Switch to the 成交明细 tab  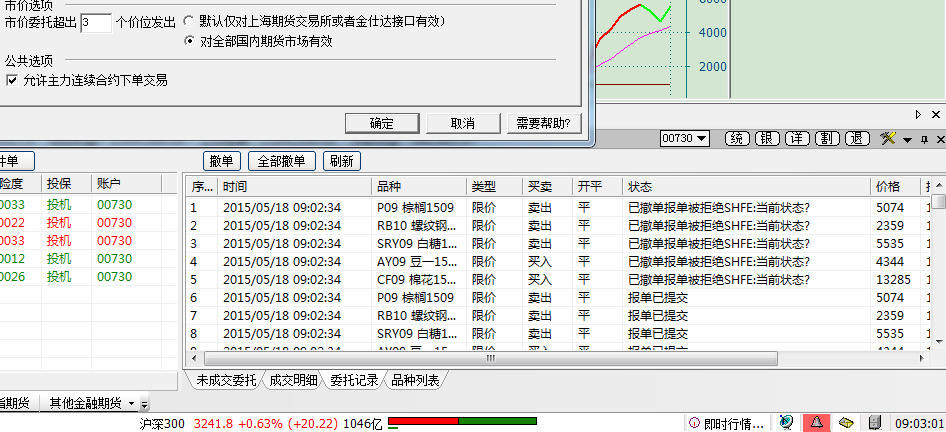click(292, 380)
